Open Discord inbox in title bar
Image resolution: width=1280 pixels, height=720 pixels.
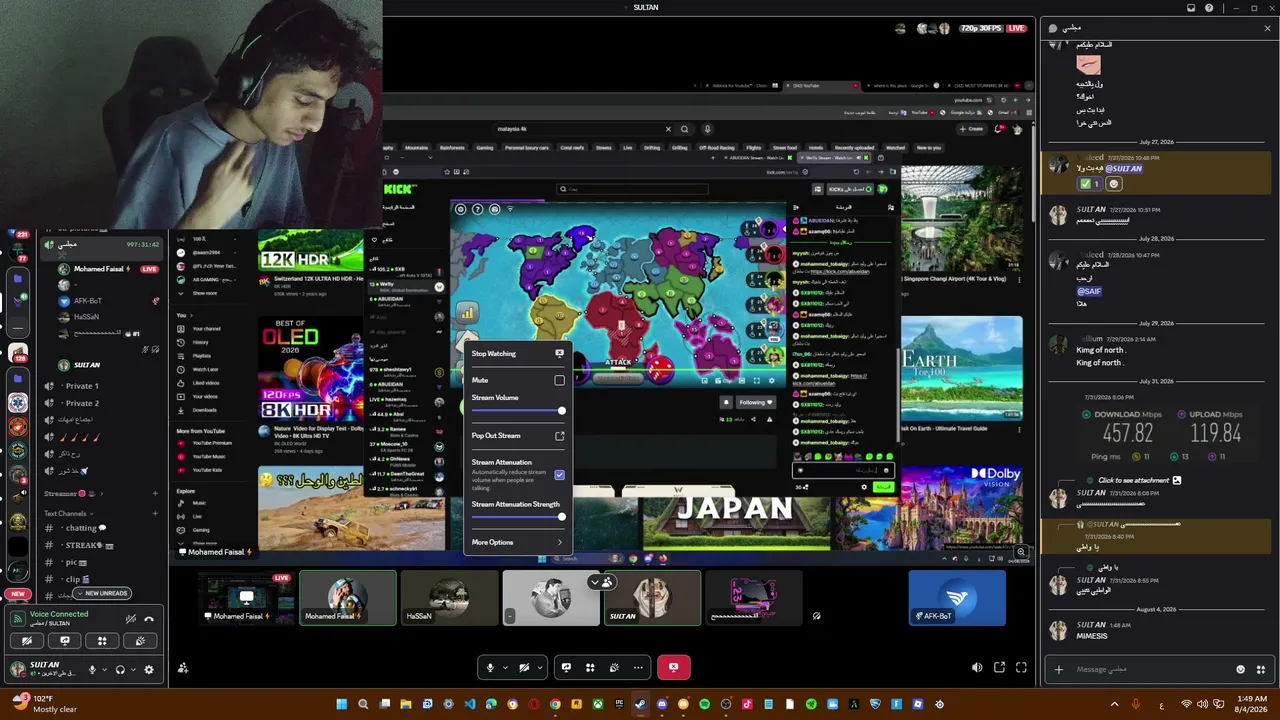(1191, 8)
